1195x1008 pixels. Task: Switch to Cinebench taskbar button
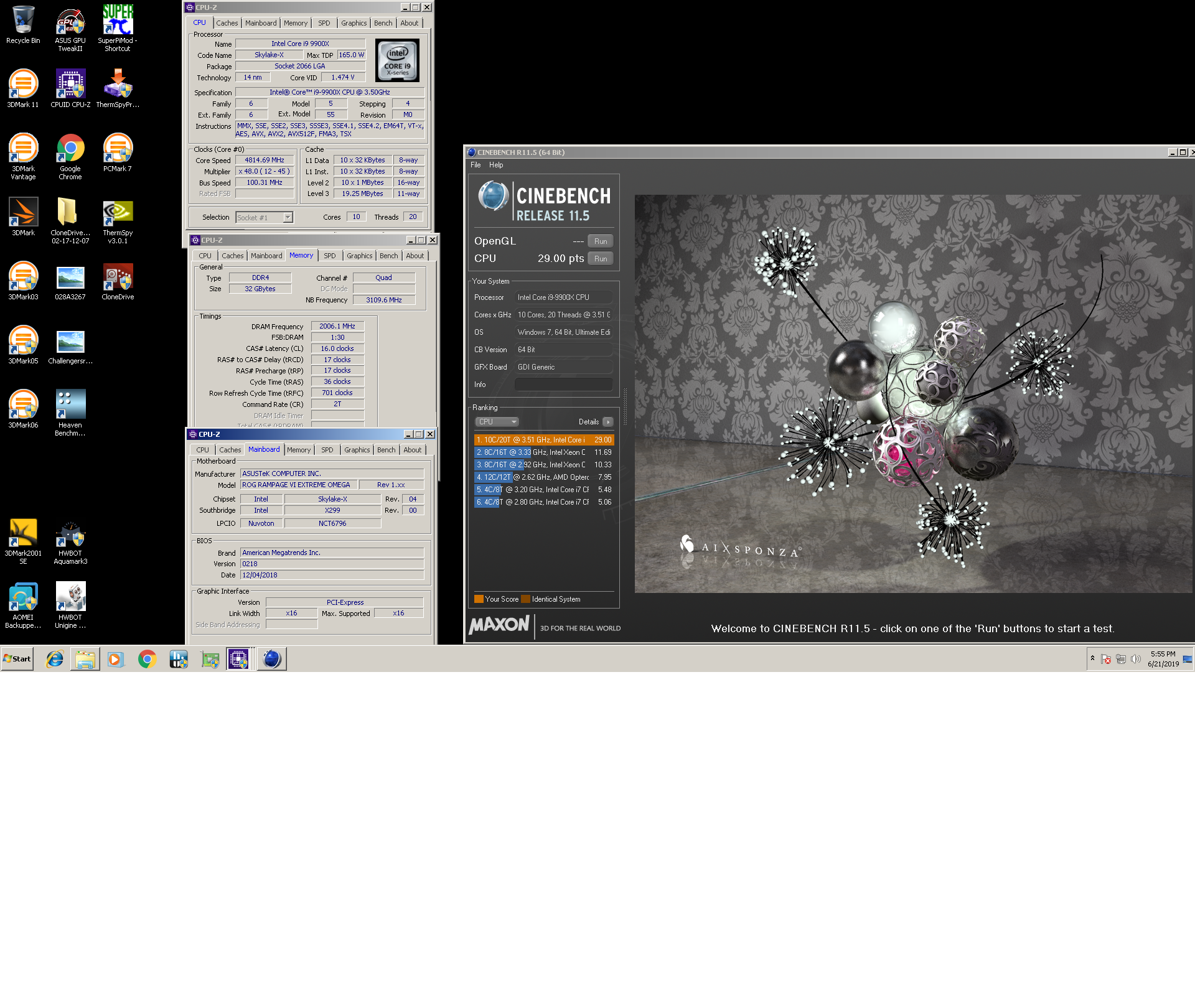point(271,659)
